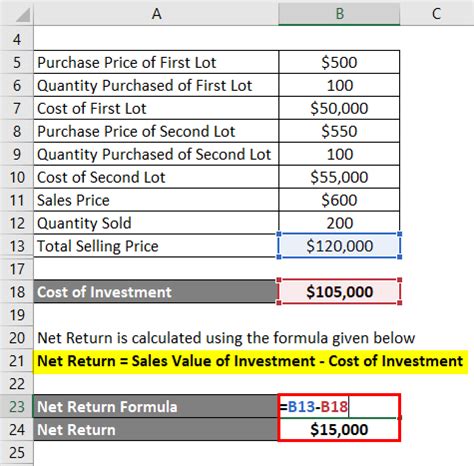474x466 pixels.
Task: Click the 'Net Return' label in row 24
Action: [156, 430]
